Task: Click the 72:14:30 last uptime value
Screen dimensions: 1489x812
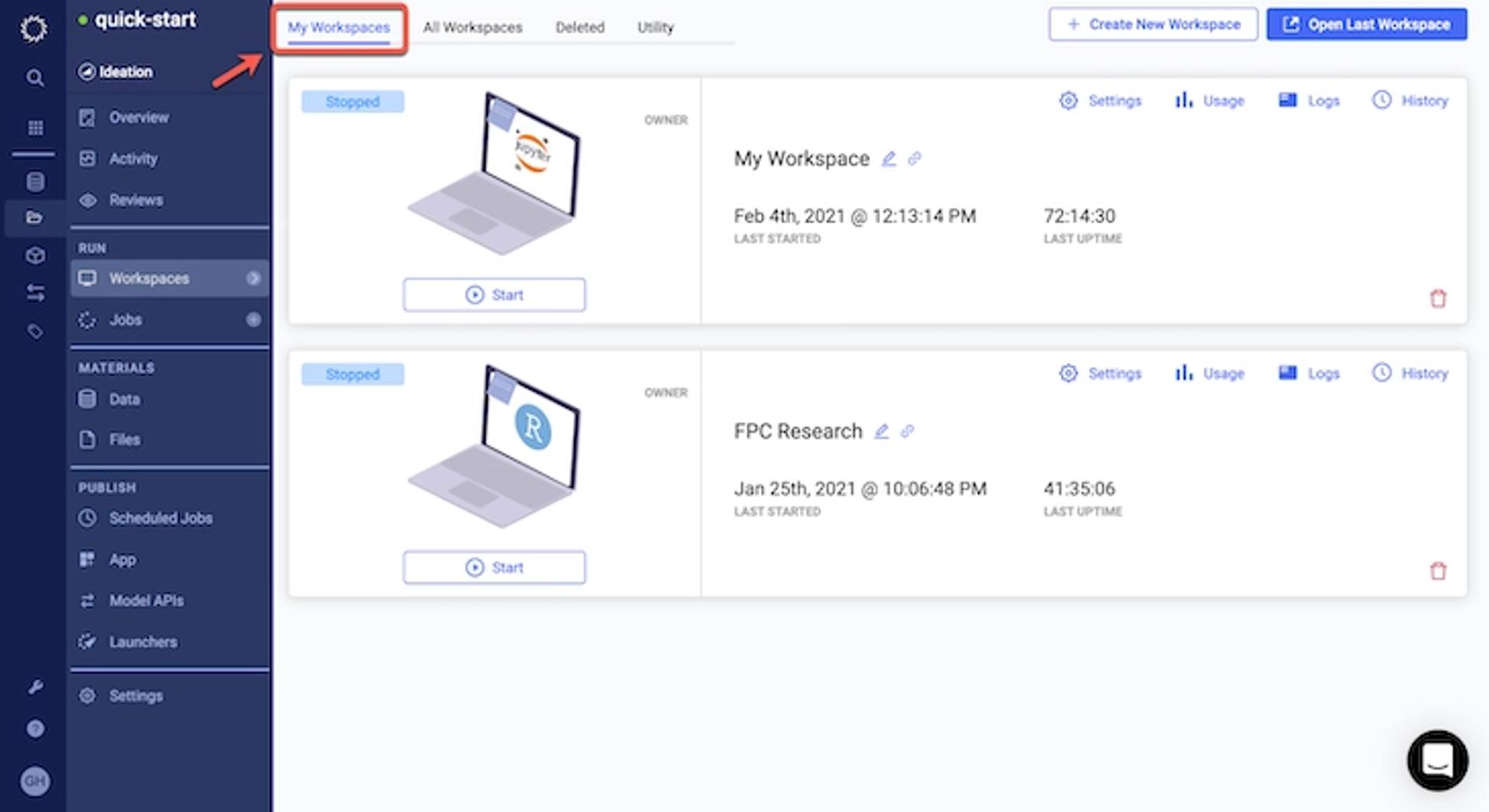Action: (1080, 216)
